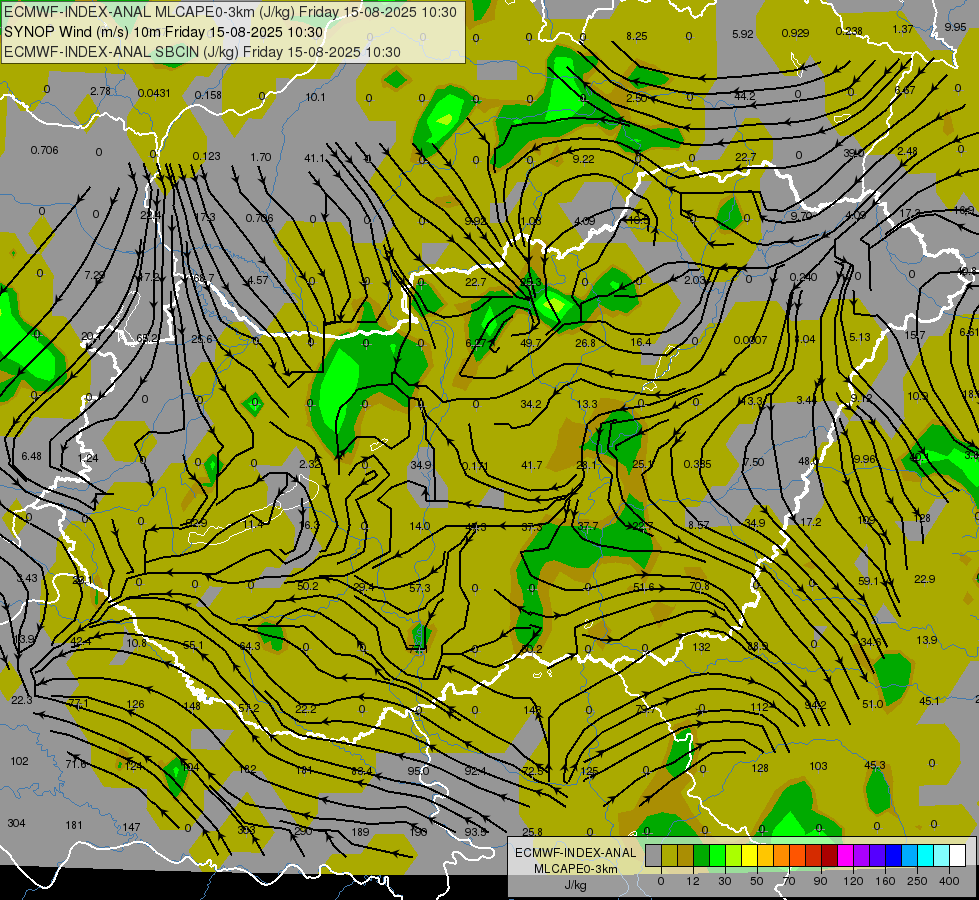Viewport: 979px width, 900px height.
Task: Click the '30' legend scale label
Action: [724, 881]
